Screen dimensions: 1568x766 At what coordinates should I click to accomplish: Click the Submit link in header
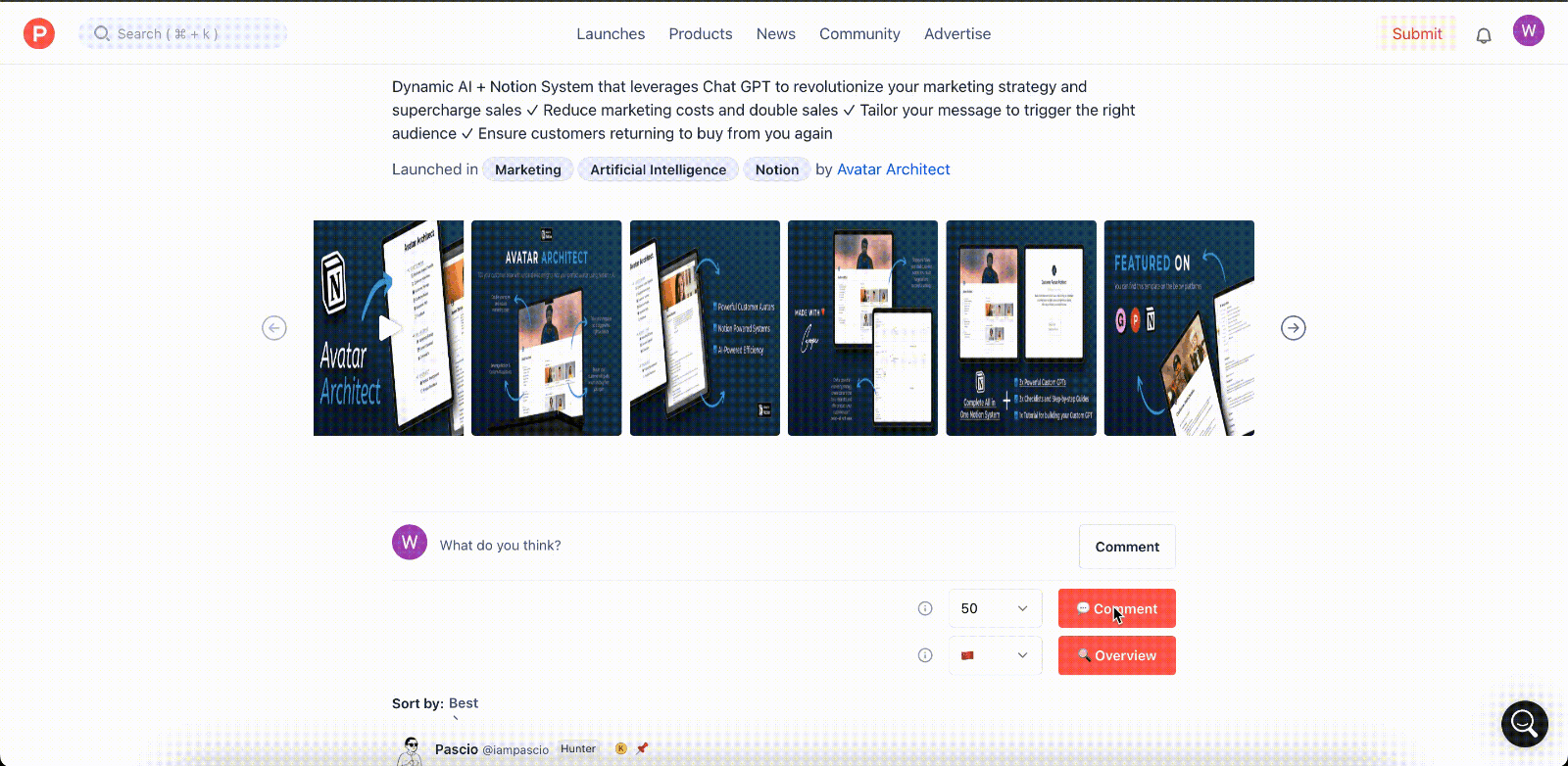click(1416, 33)
